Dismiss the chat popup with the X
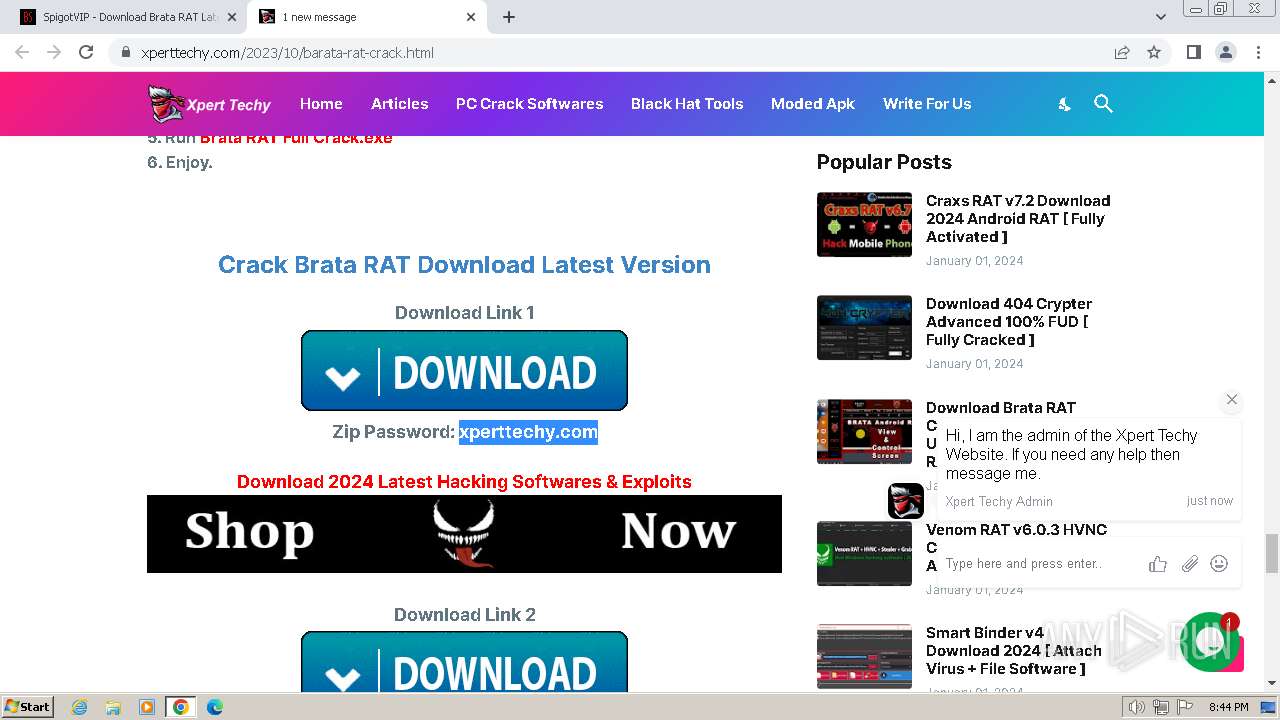 point(1232,399)
